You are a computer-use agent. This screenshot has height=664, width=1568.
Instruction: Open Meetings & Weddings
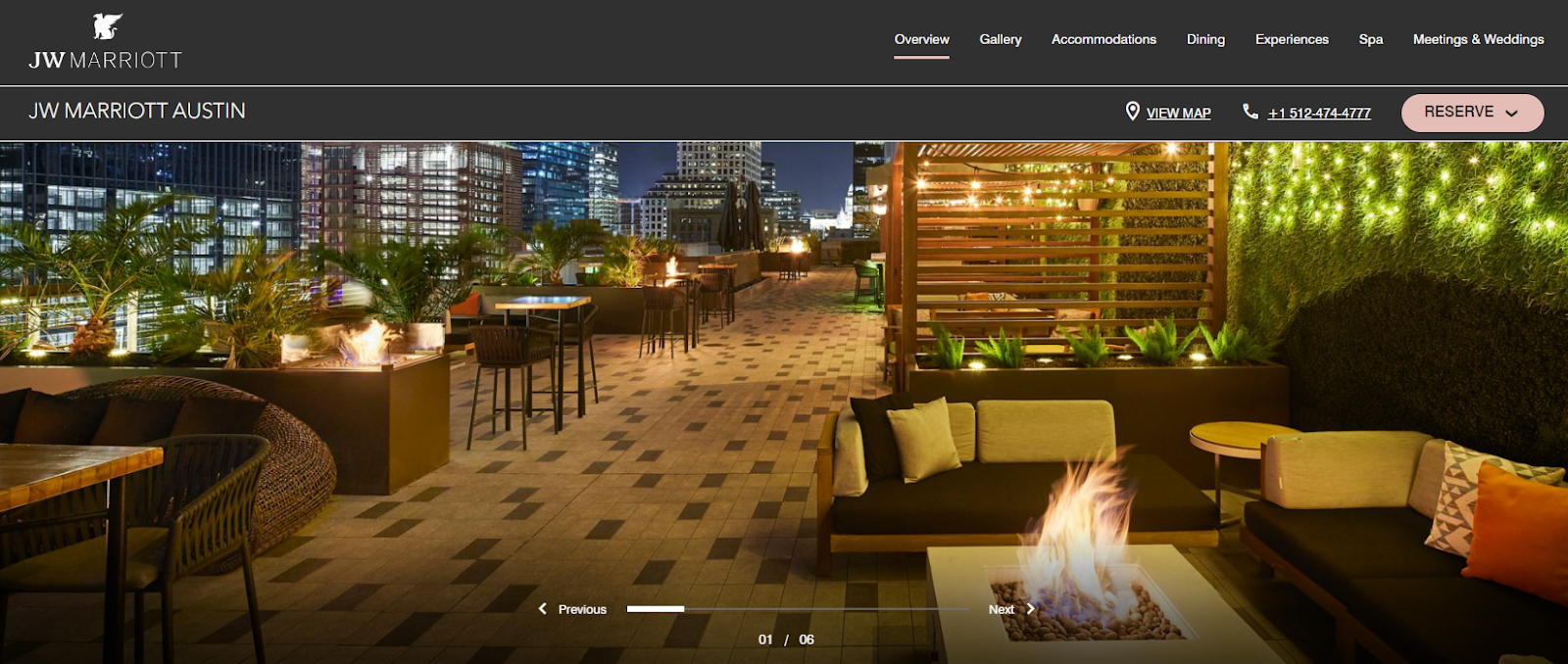(x=1478, y=39)
